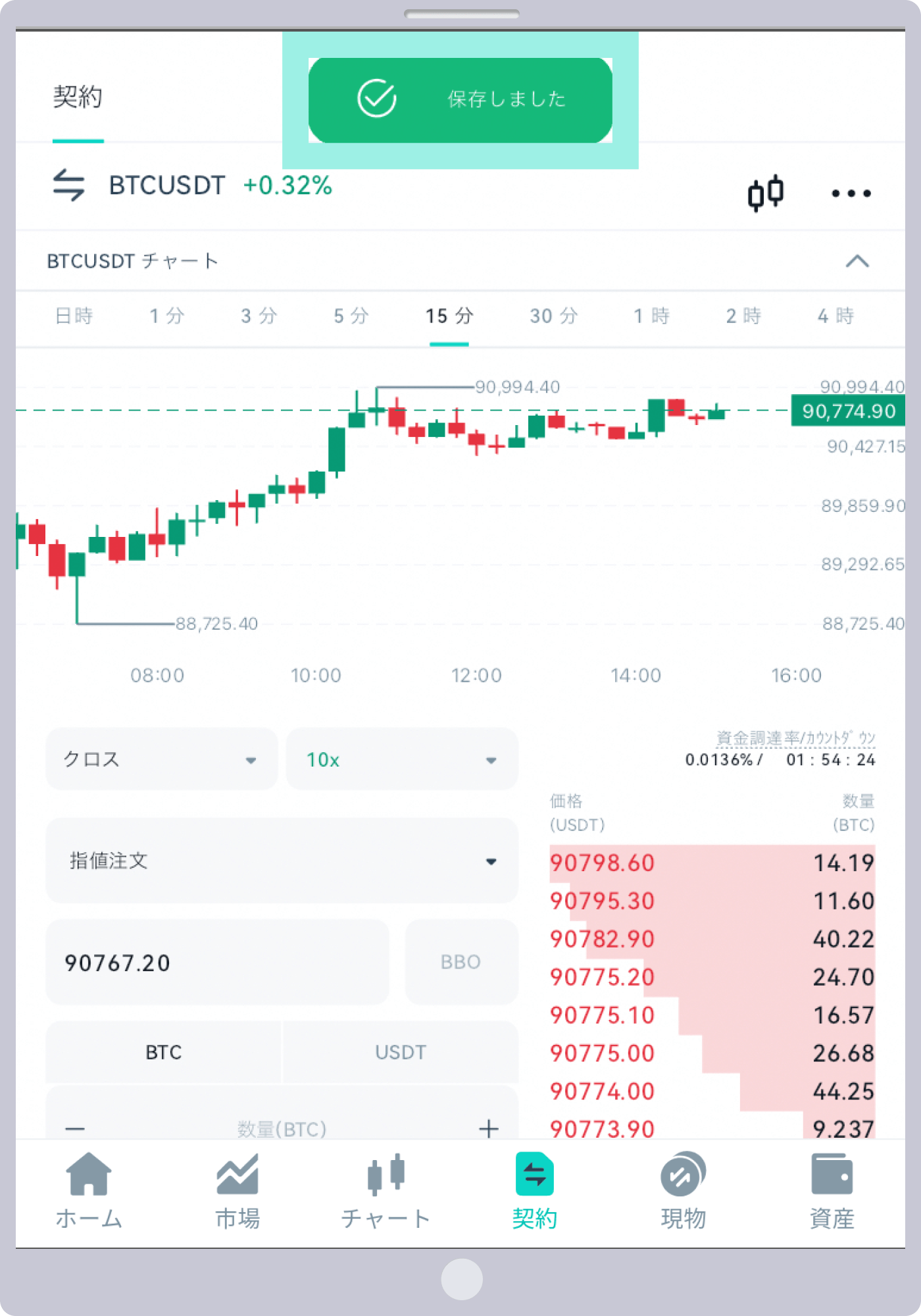Select BTC as quantity unit
This screenshot has width=921, height=1316.
(x=164, y=1052)
